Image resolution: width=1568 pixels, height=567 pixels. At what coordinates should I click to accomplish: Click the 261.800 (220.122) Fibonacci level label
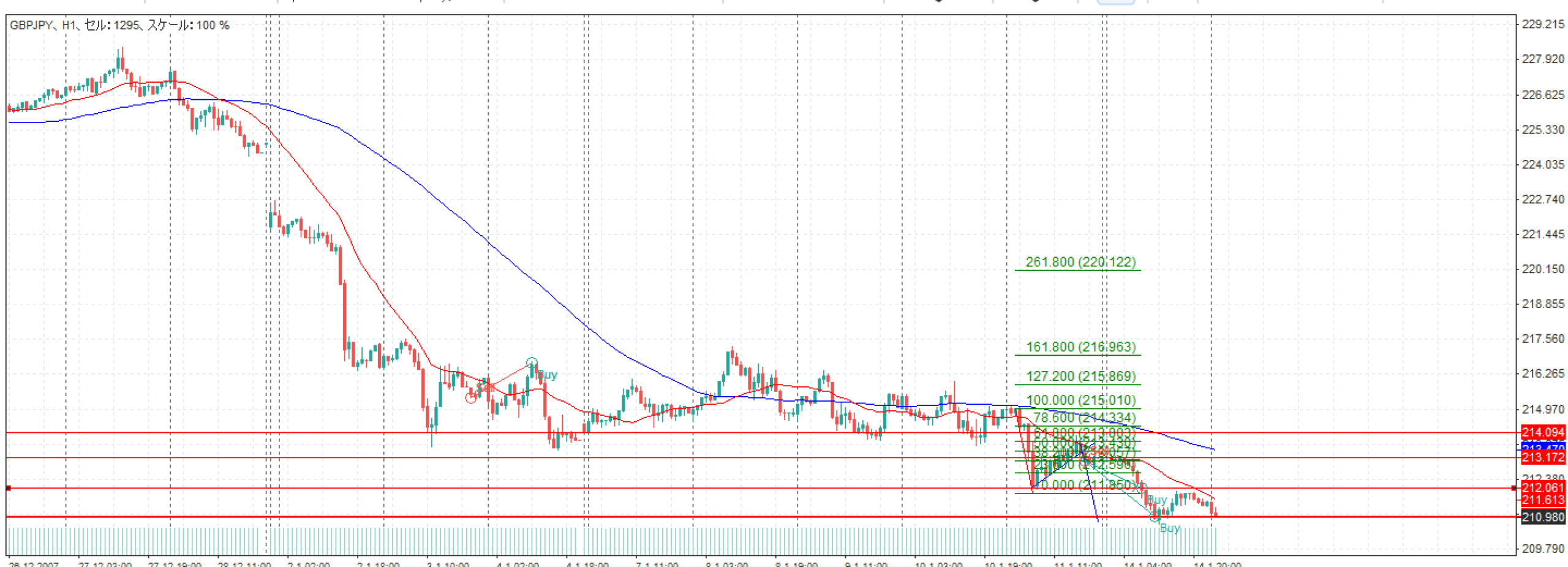pyautogui.click(x=1080, y=262)
